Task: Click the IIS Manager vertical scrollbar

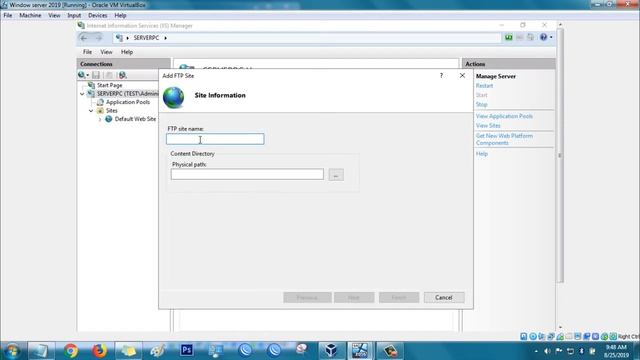Action: pyautogui.click(x=560, y=155)
